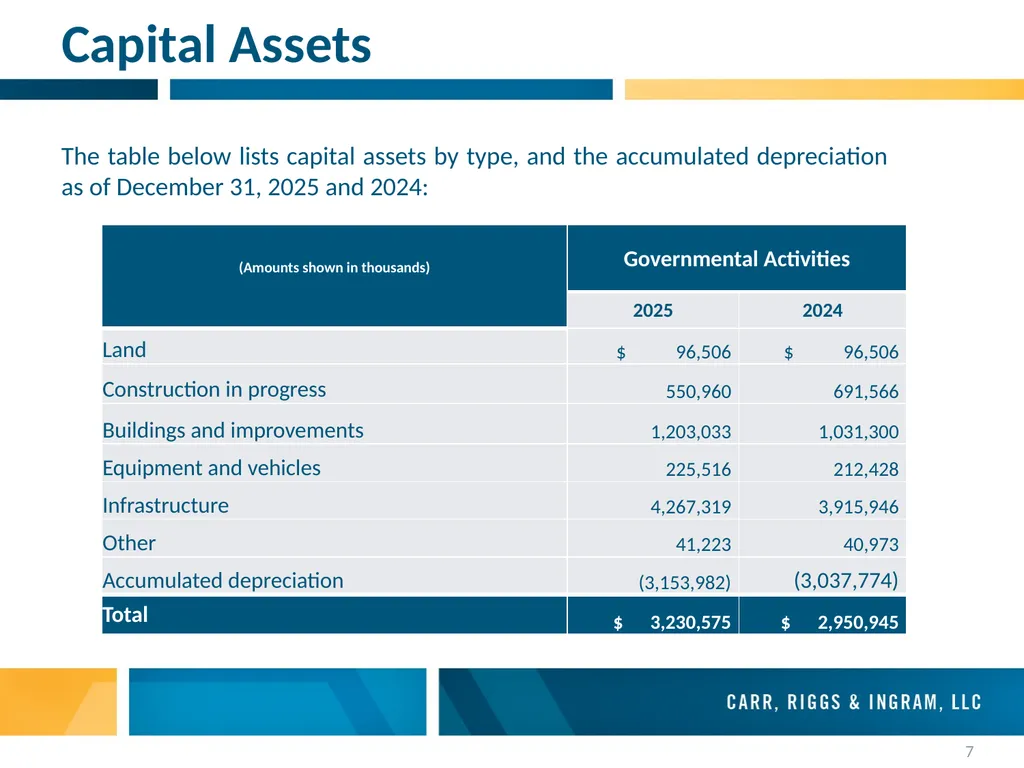Select the 40,973 other value
Image resolution: width=1024 pixels, height=768 pixels.
coord(871,545)
